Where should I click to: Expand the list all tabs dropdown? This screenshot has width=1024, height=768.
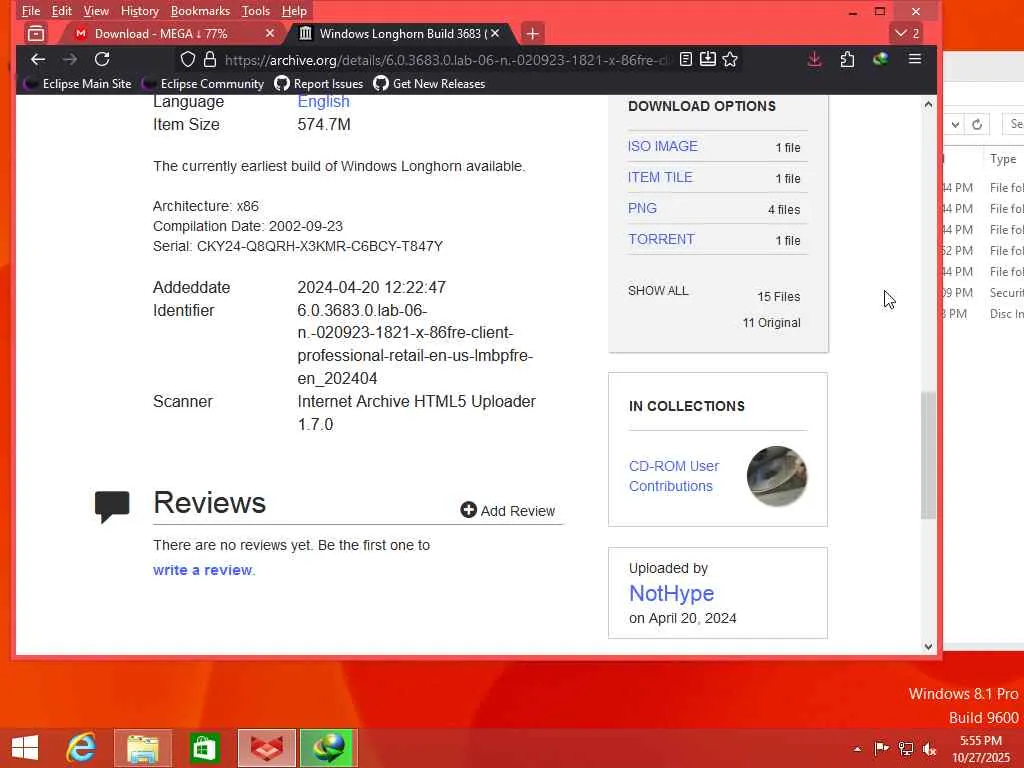tap(907, 33)
